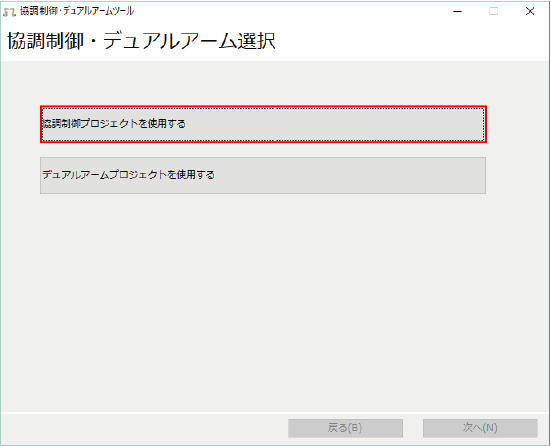This screenshot has width=551, height=446.
Task: Click the heading 協調制御・デュアルアーム選択
Action: 141,41
